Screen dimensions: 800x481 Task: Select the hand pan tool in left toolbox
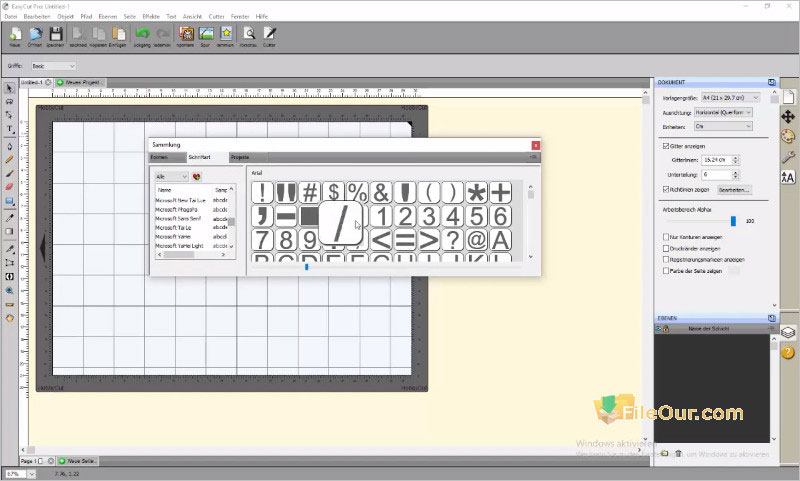(x=9, y=318)
